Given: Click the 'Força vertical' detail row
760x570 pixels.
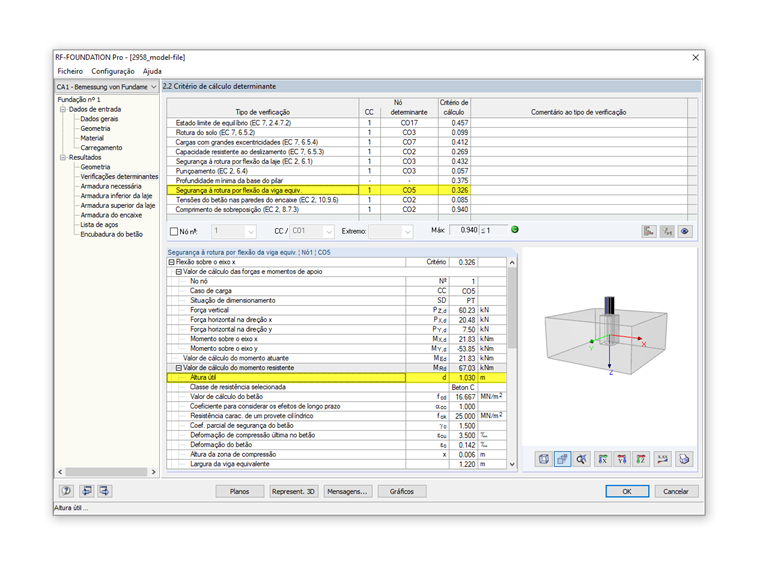Looking at the screenshot, I should tap(336, 310).
